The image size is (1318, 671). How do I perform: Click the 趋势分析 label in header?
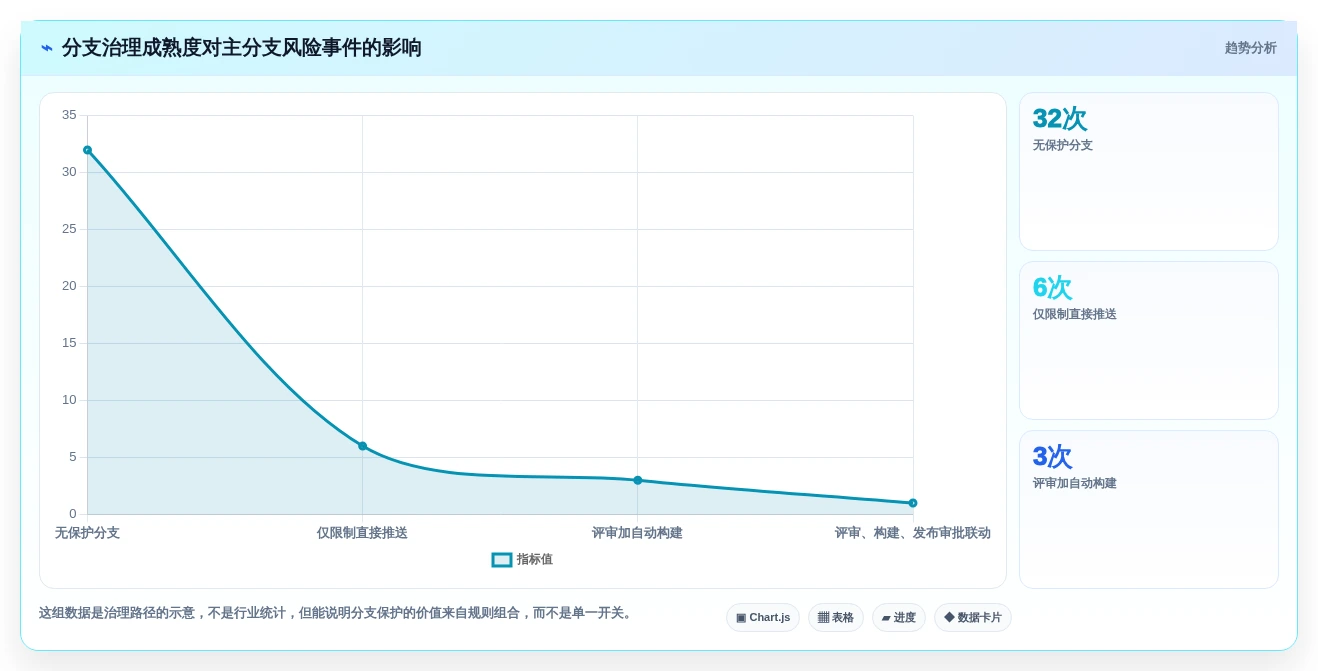1250,48
